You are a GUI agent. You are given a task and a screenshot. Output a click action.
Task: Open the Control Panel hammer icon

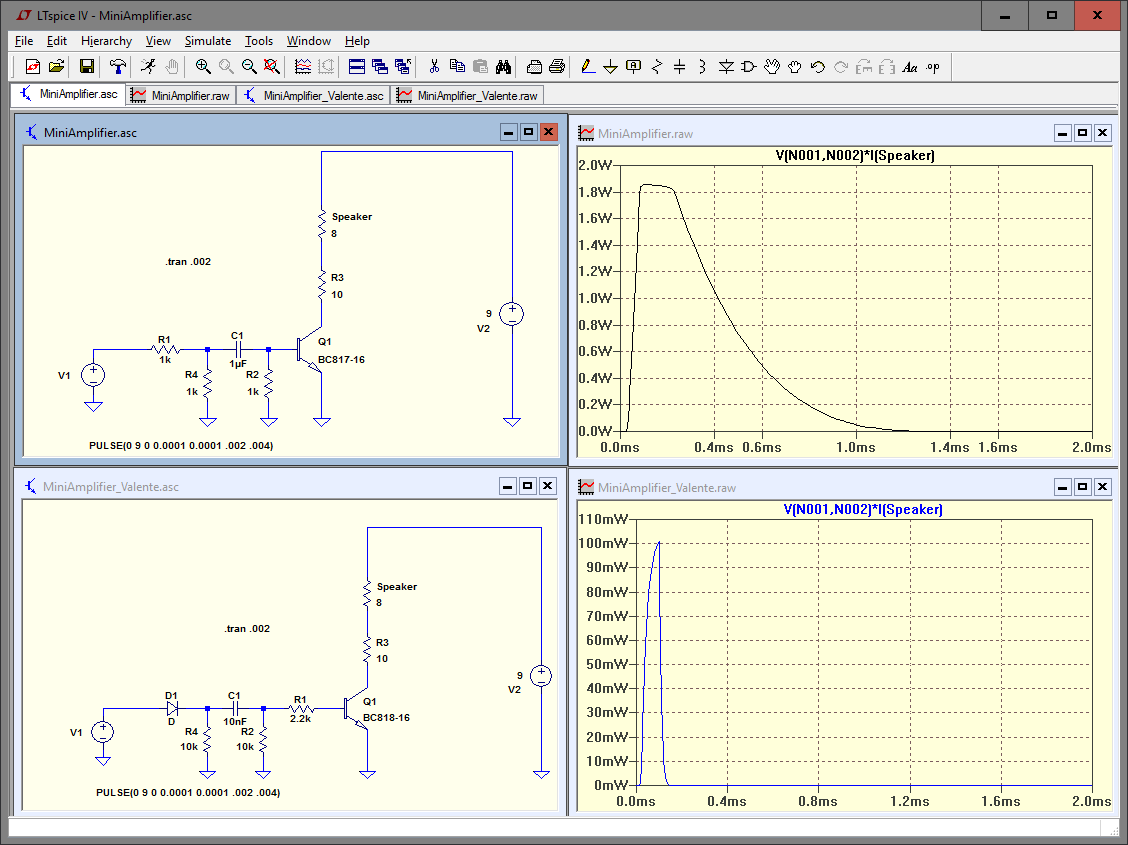point(118,67)
